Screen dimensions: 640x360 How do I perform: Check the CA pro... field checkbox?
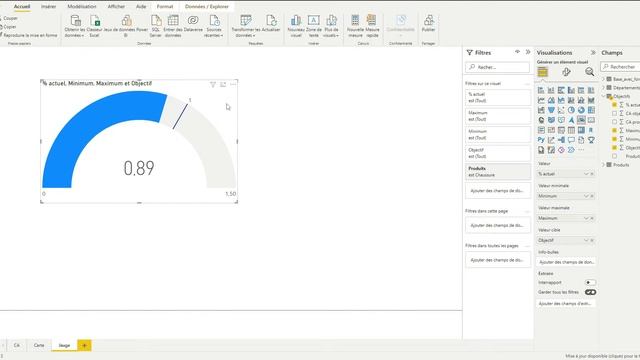coord(614,122)
